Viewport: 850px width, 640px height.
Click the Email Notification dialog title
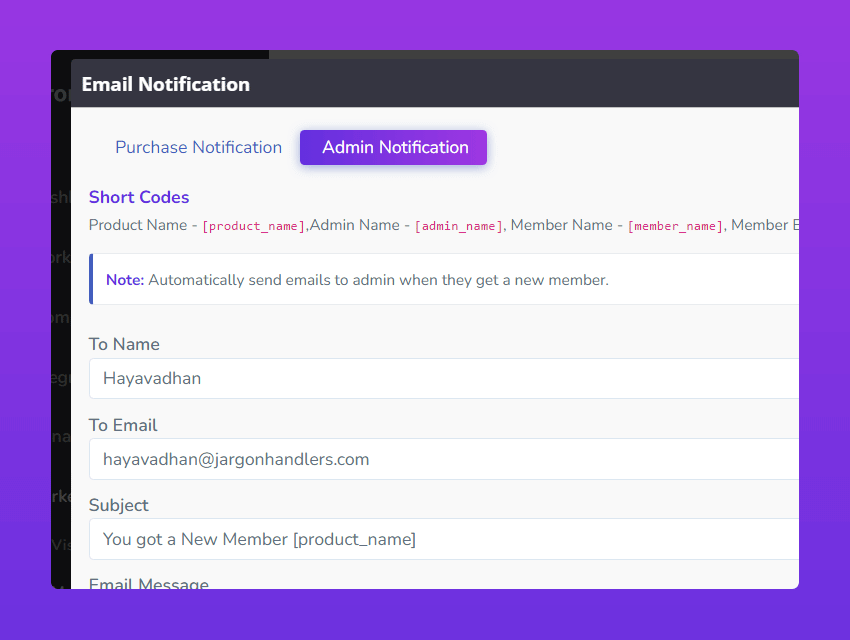click(166, 84)
